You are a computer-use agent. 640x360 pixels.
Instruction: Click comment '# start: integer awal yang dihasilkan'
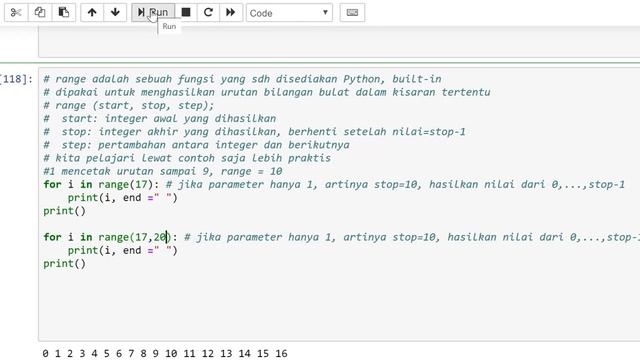tap(160, 118)
